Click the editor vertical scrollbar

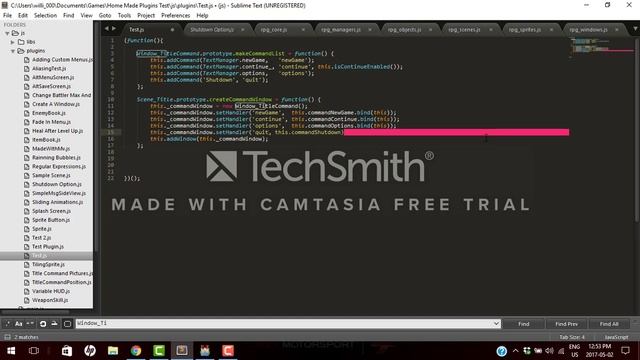[x=637, y=131]
